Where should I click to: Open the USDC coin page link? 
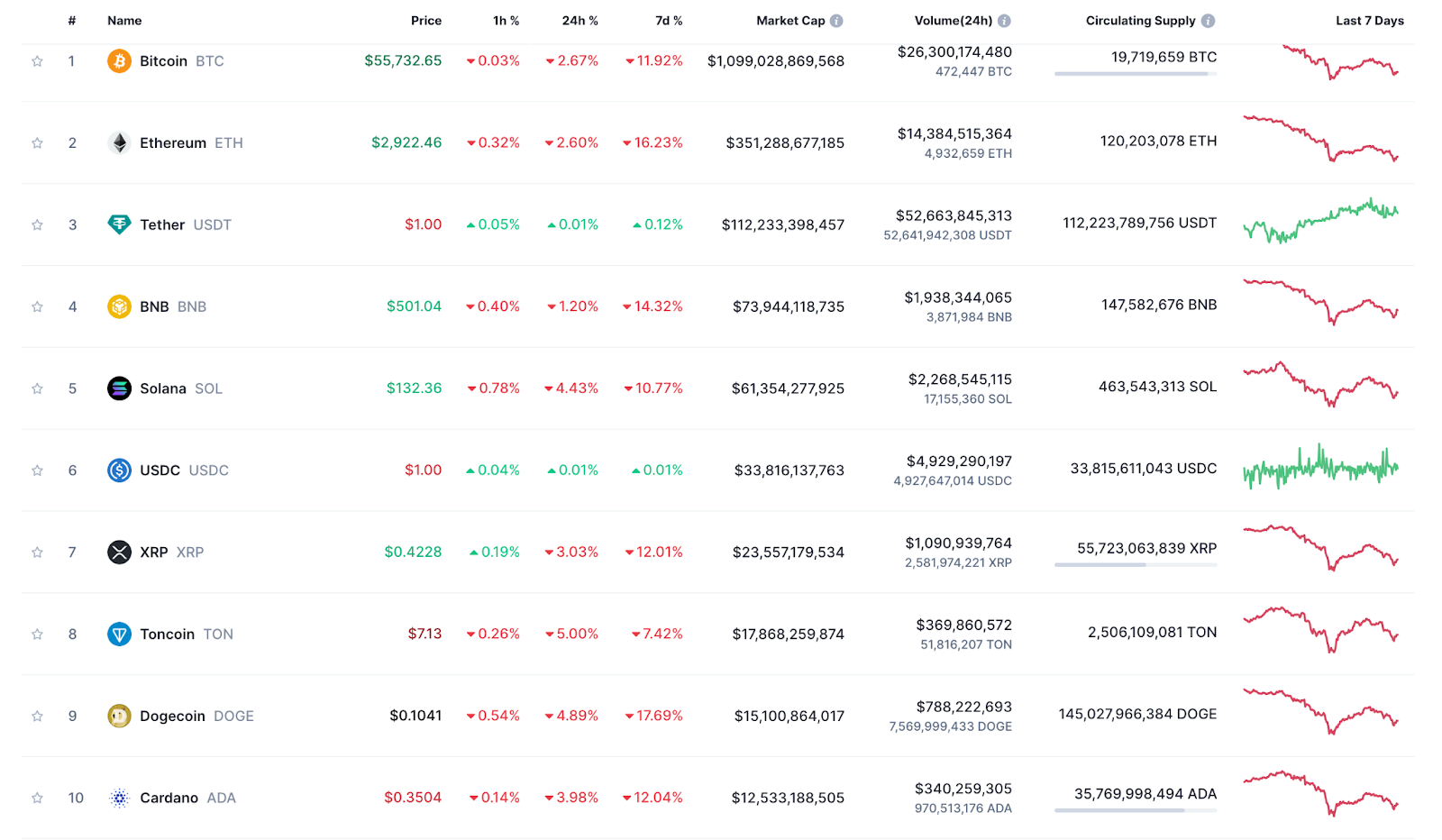click(184, 470)
